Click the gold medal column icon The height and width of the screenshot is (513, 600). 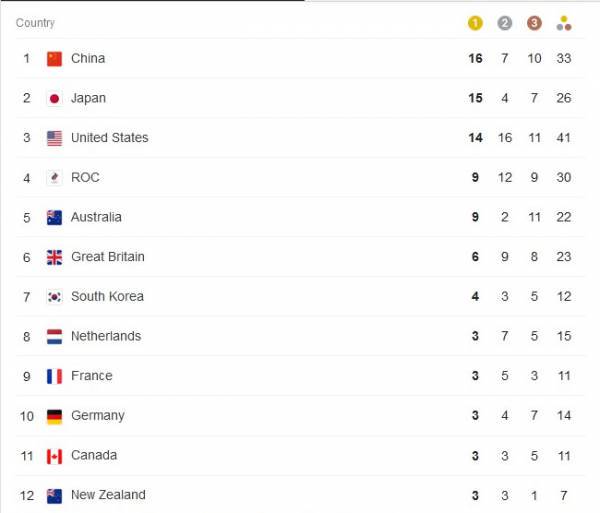(475, 23)
